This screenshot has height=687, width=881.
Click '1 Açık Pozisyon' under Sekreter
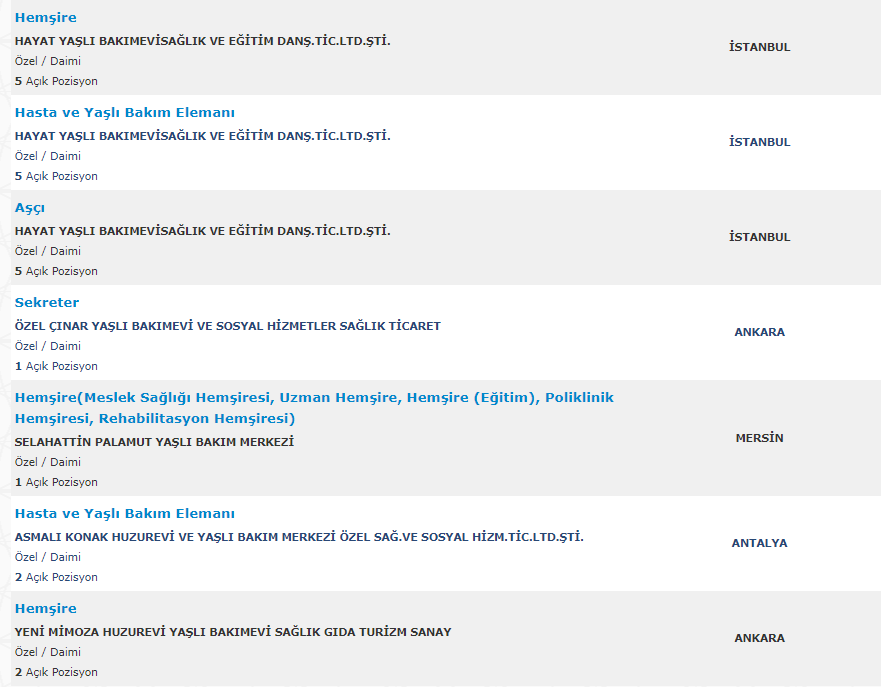56,366
